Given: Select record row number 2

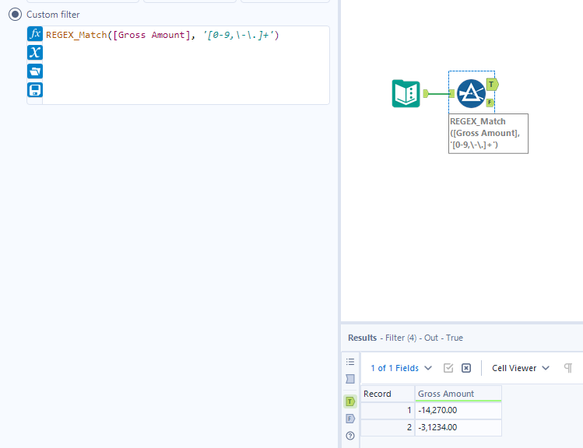Looking at the screenshot, I should (x=387, y=428).
